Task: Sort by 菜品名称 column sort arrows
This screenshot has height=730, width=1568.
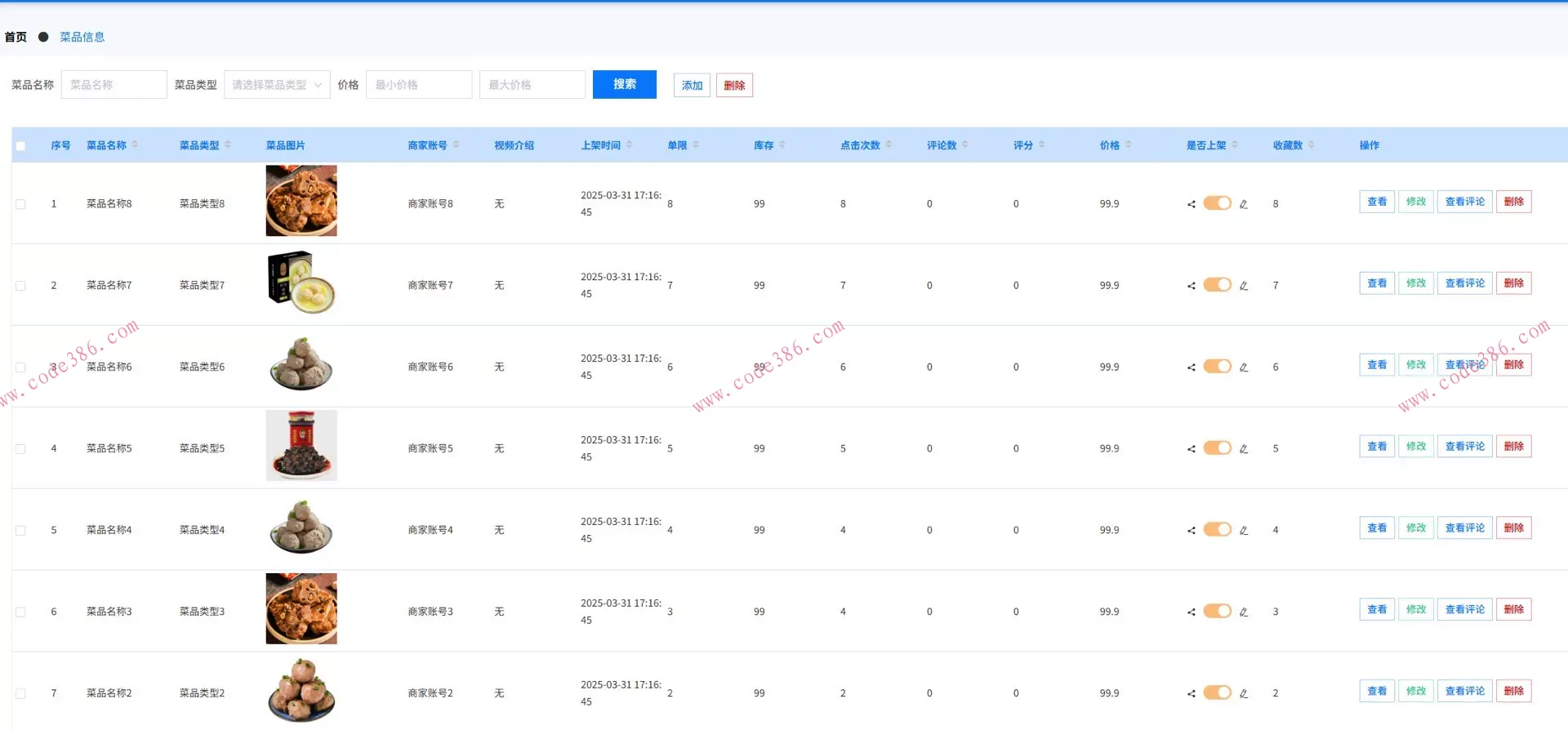Action: (135, 145)
